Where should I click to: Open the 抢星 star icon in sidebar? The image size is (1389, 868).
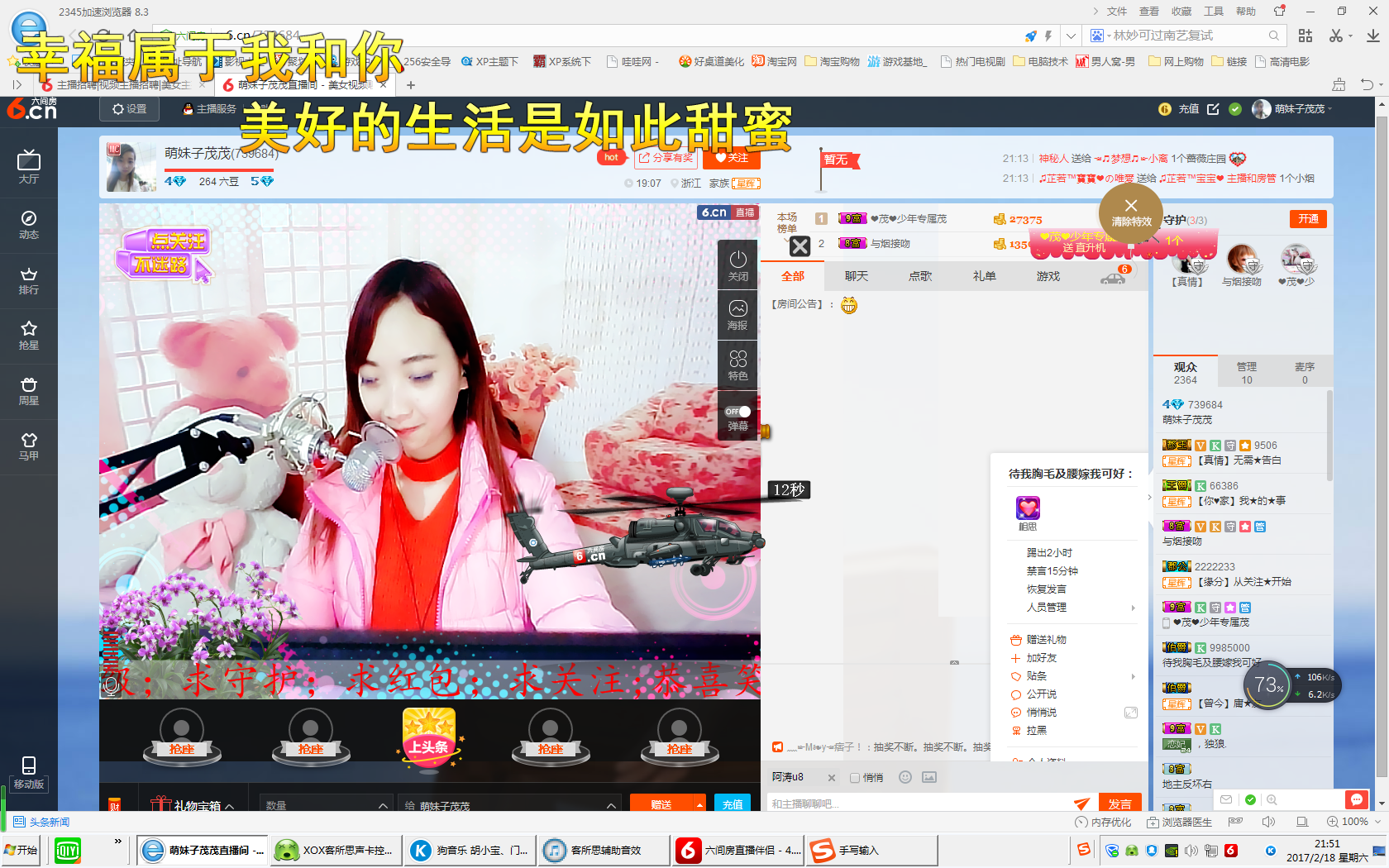tap(28, 336)
